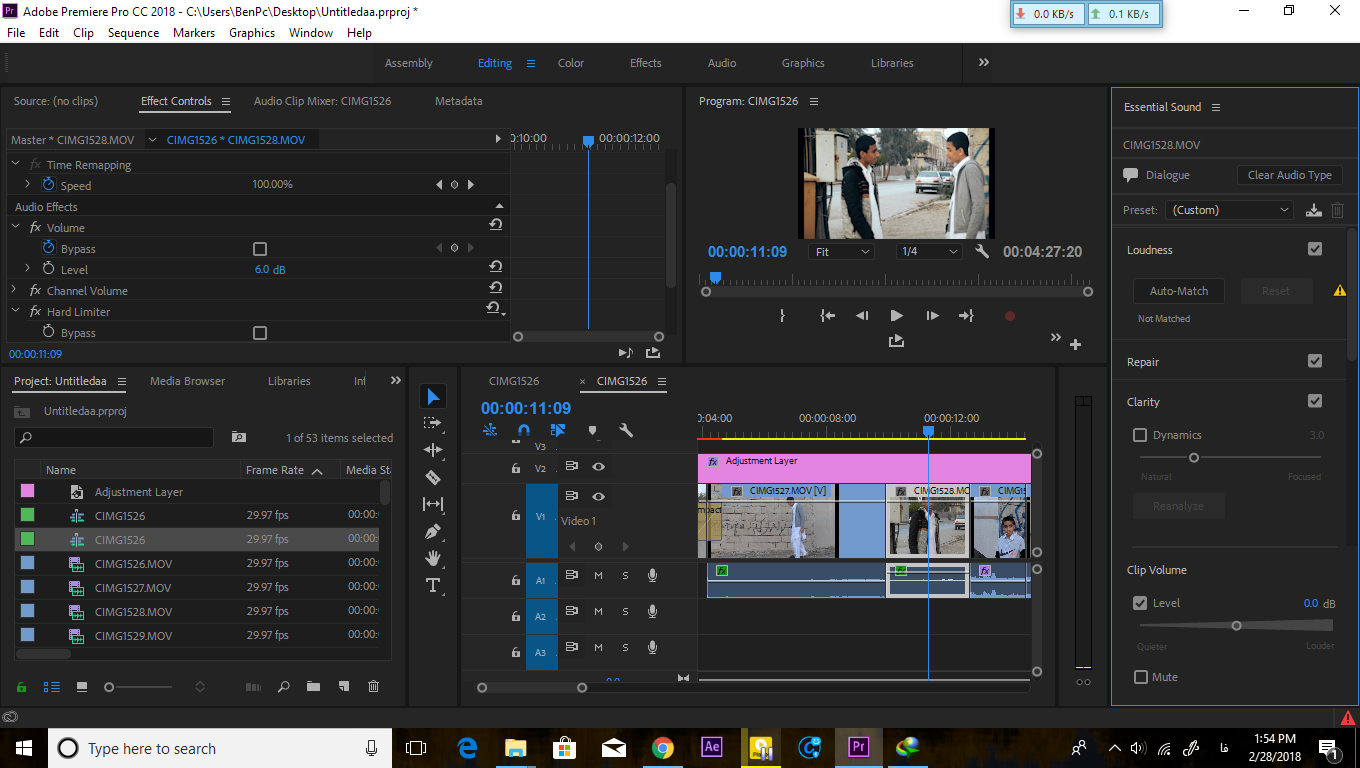This screenshot has width=1360, height=768.
Task: Create New Bin in Project panel
Action: pyautogui.click(x=313, y=687)
